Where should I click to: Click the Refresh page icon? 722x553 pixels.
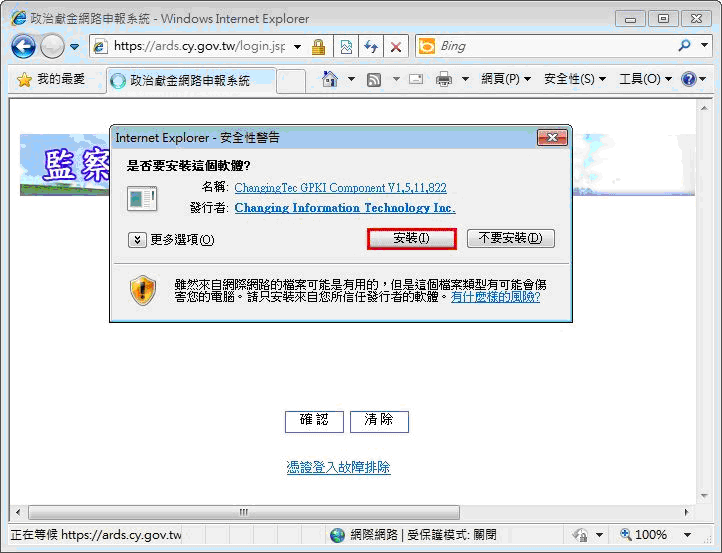tap(371, 47)
